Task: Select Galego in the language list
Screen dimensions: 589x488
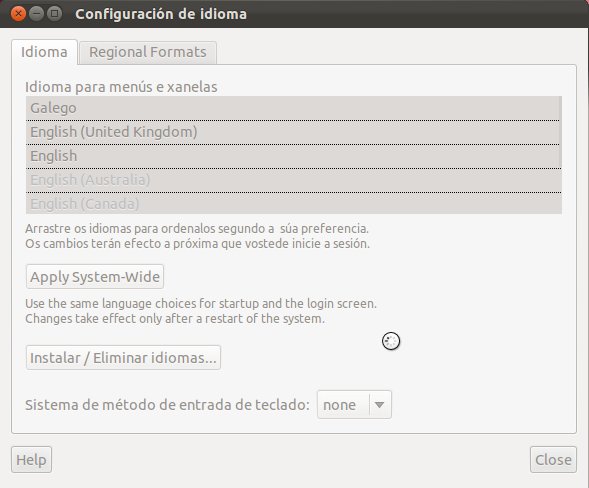Action: 294,108
